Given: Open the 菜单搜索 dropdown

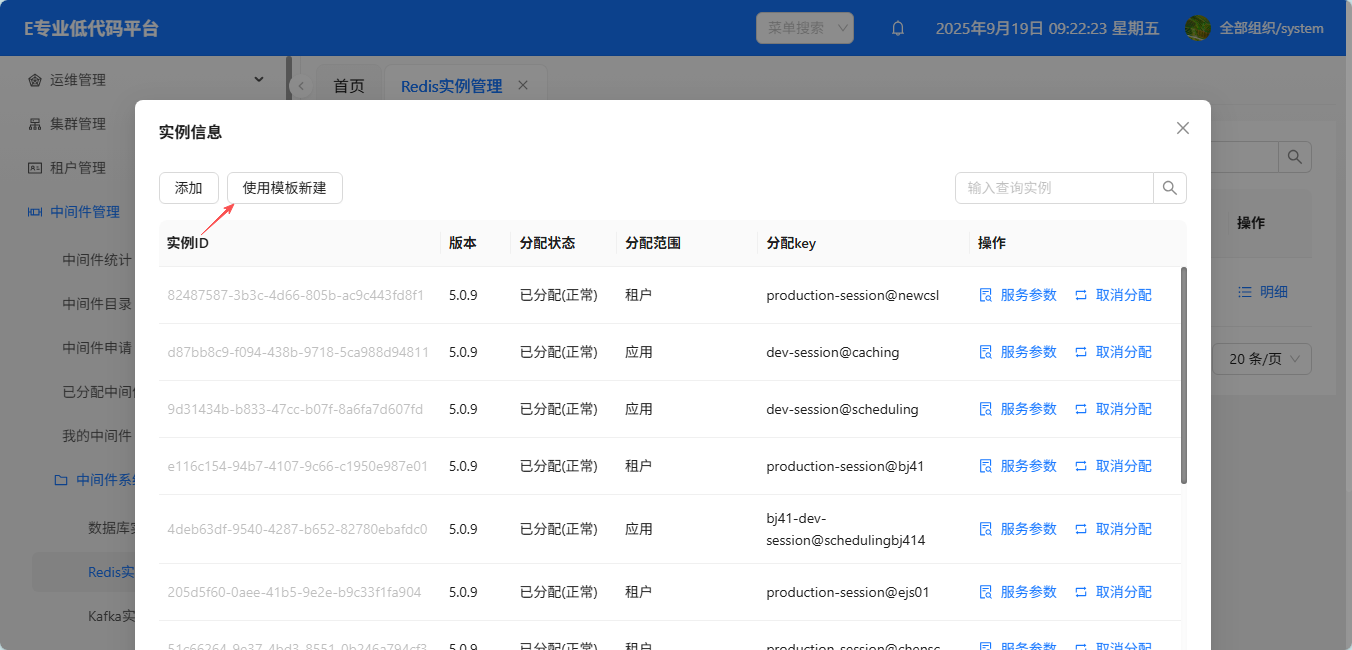Looking at the screenshot, I should pyautogui.click(x=804, y=28).
